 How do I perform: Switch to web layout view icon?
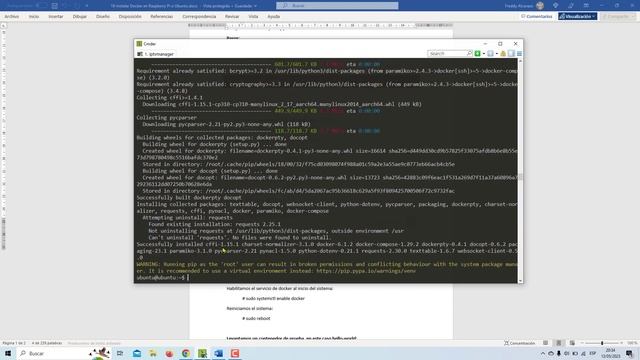click(572, 343)
